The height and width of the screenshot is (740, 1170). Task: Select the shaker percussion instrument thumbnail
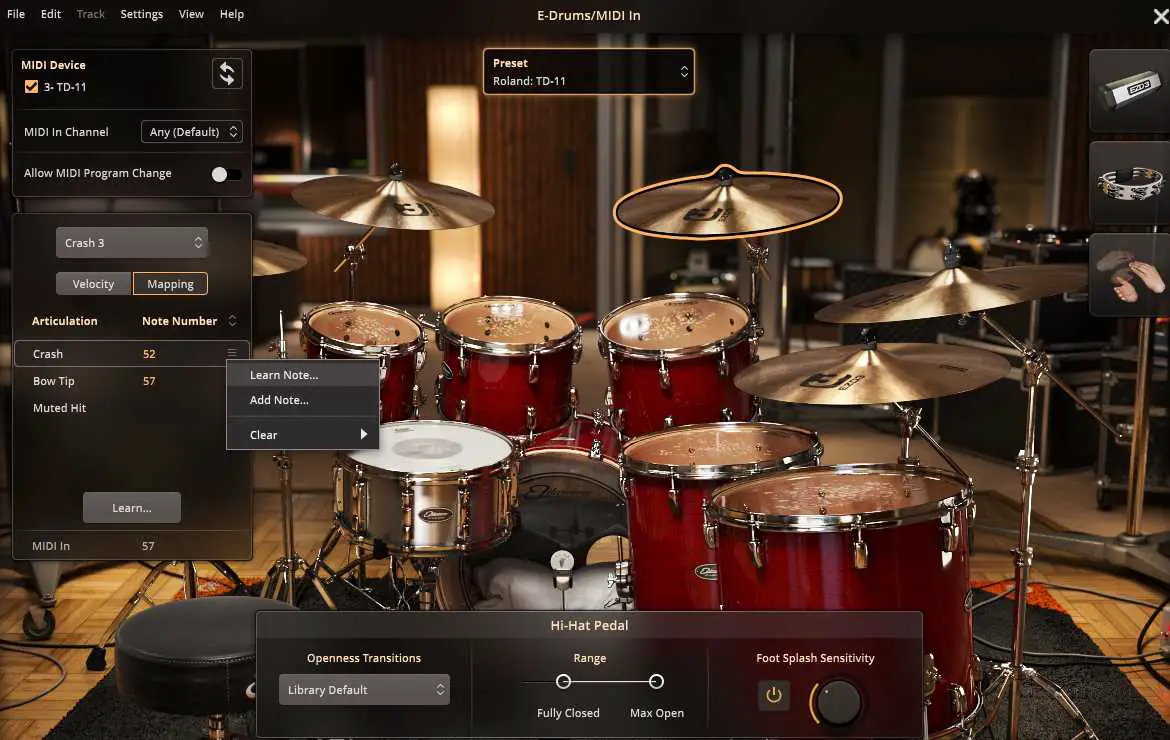coord(1129,92)
